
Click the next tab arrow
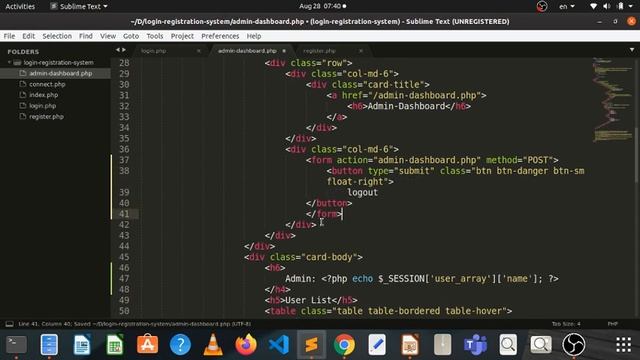pyautogui.click(x=124, y=50)
